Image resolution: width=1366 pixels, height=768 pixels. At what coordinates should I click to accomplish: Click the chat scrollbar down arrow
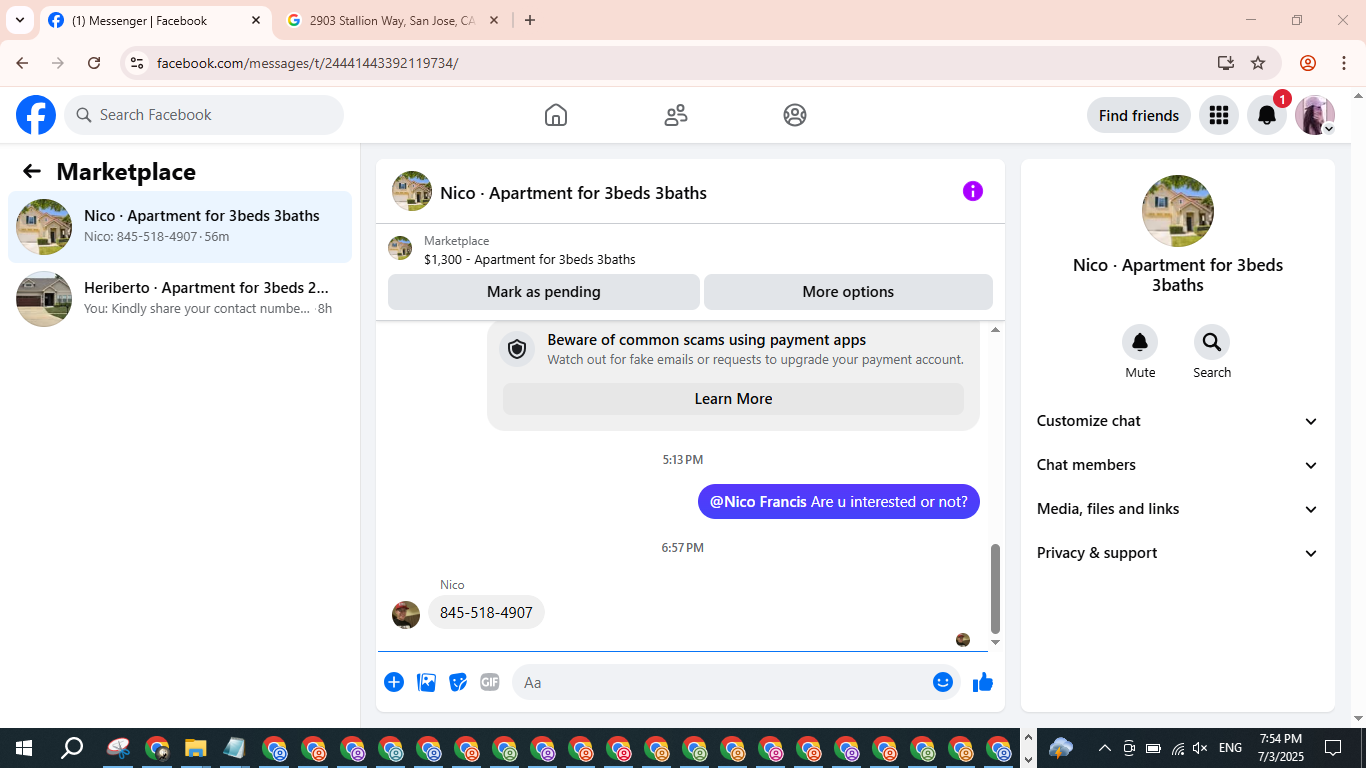[995, 643]
